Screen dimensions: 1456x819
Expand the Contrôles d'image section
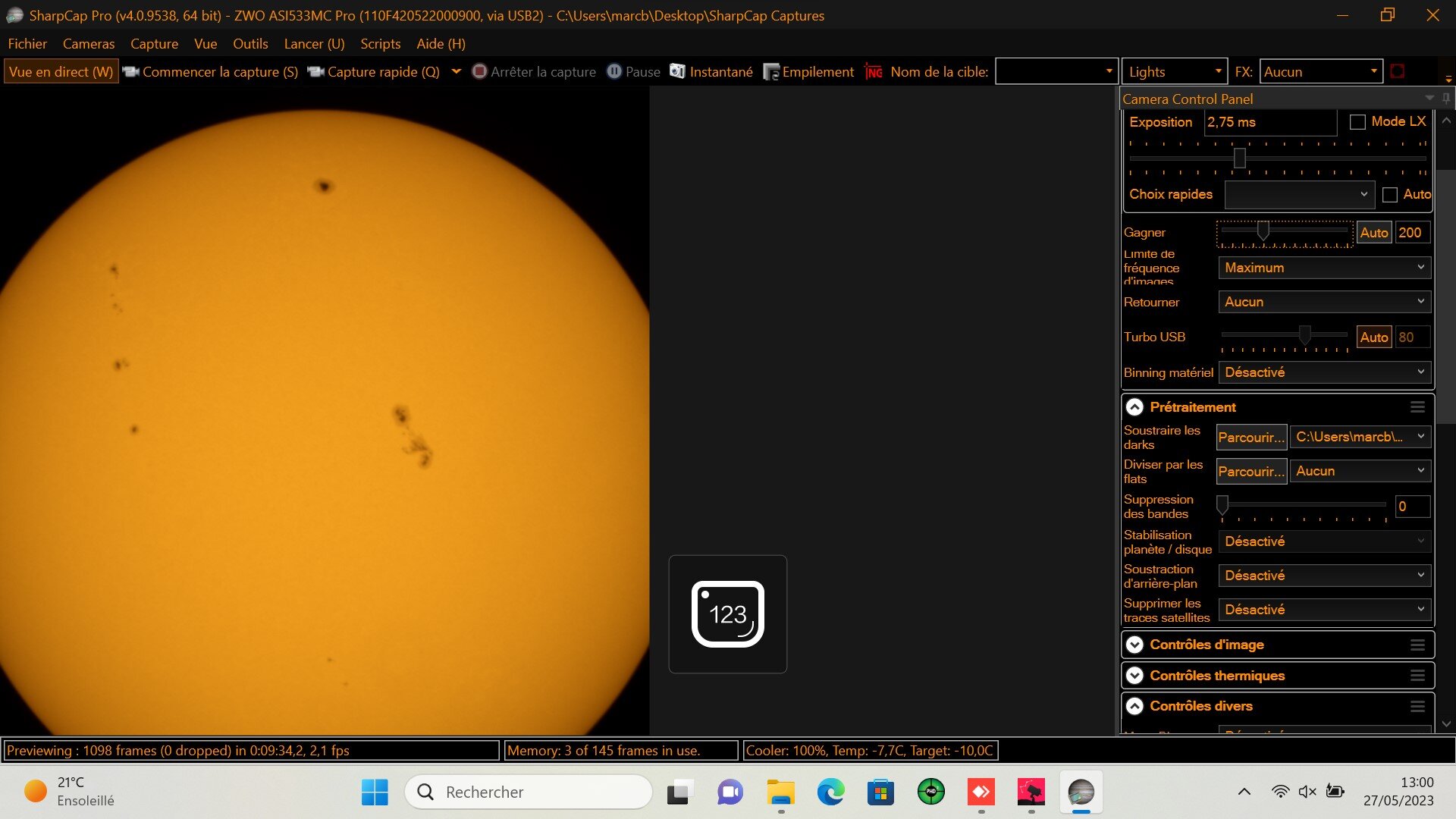[1134, 645]
